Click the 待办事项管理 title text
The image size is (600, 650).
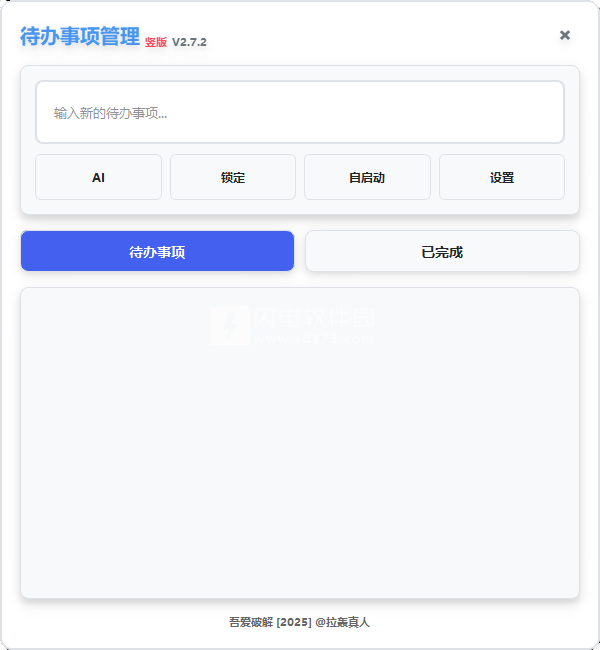(80, 36)
